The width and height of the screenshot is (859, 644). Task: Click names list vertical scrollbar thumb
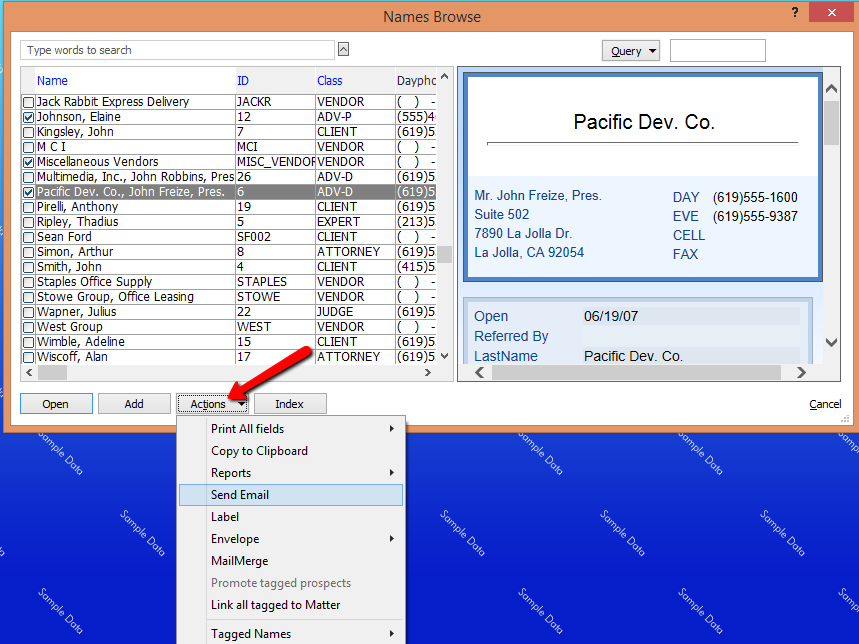pos(445,255)
